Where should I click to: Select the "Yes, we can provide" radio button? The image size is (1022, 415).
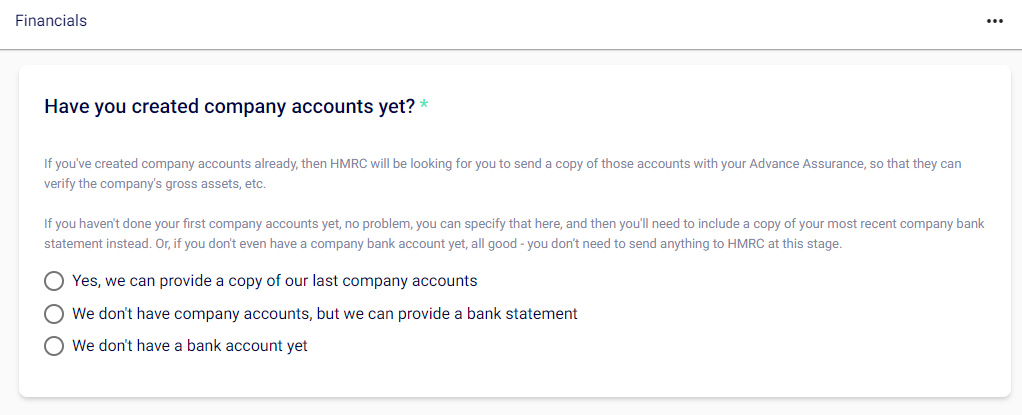[55, 281]
